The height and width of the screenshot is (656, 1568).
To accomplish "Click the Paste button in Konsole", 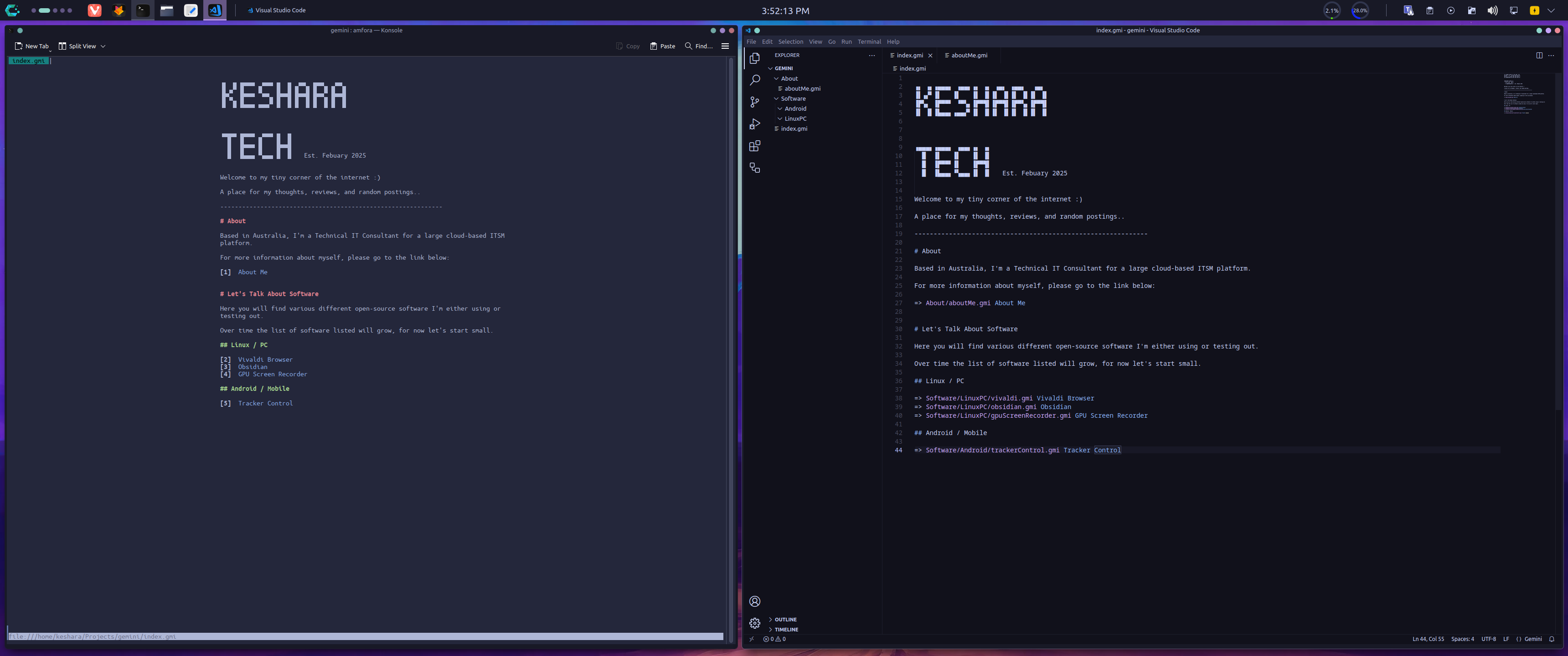I will 662,46.
